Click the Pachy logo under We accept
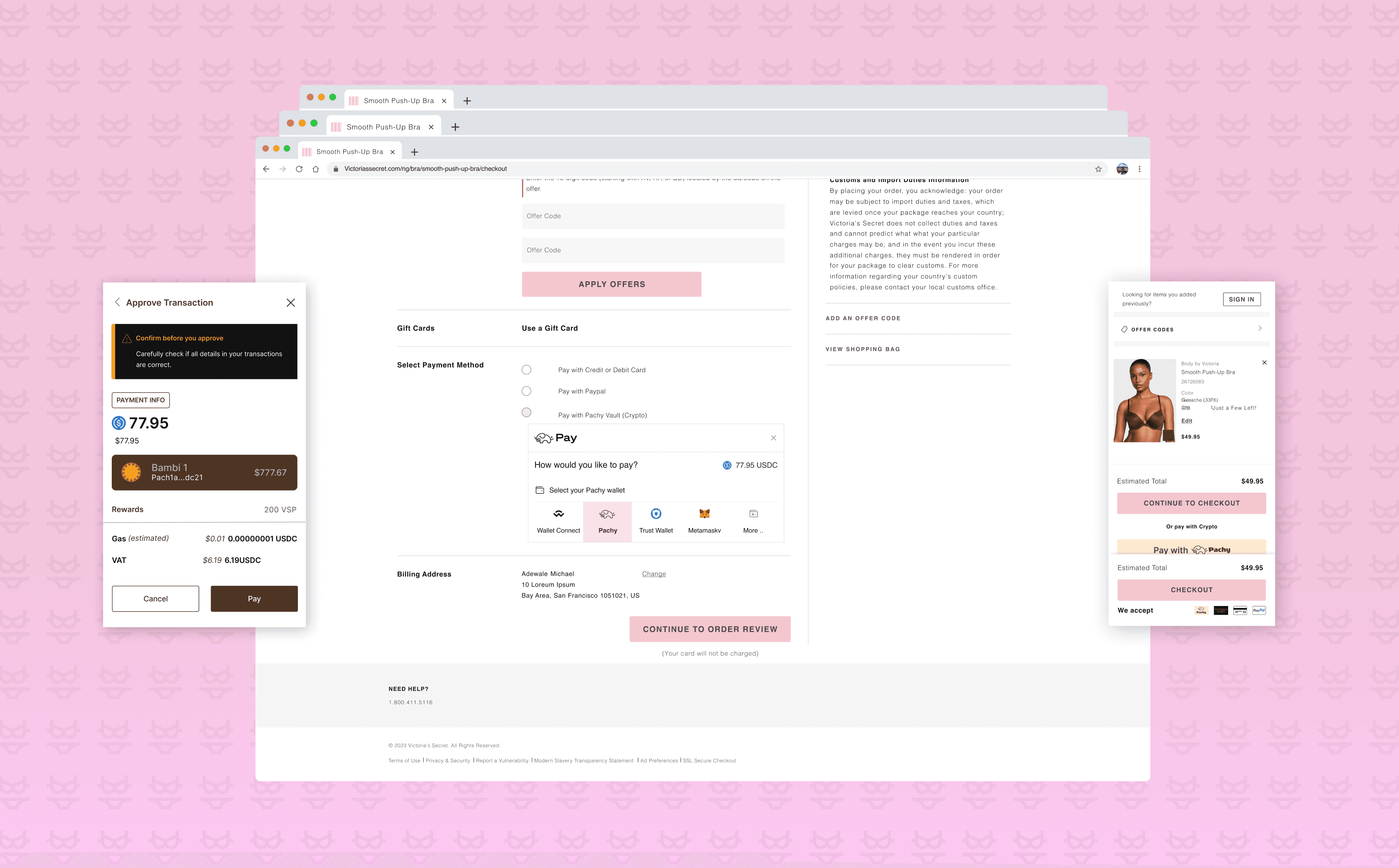Screen dimensions: 1399x868 (x=1201, y=610)
